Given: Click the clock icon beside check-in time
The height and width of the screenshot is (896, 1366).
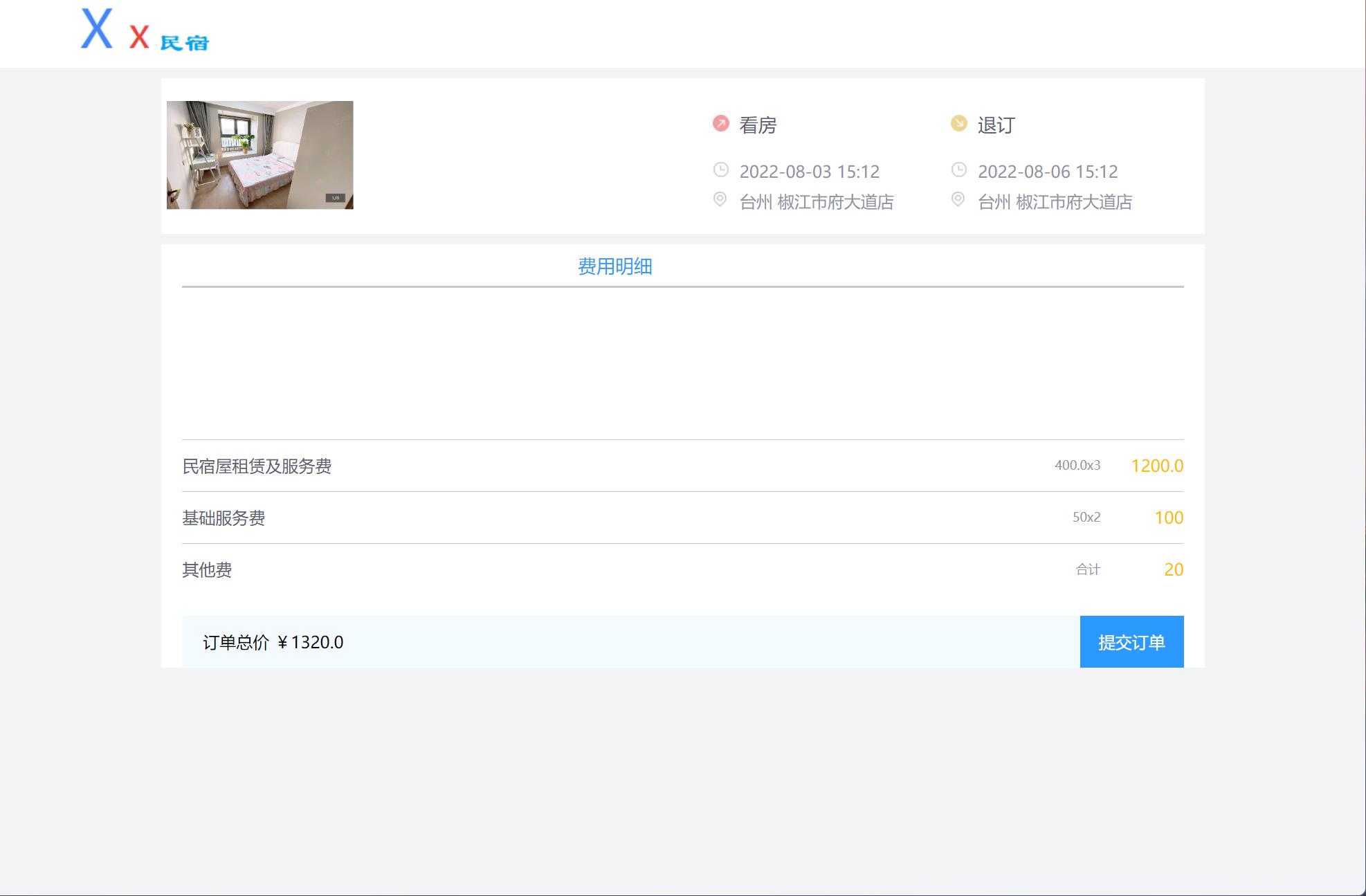Looking at the screenshot, I should 720,168.
